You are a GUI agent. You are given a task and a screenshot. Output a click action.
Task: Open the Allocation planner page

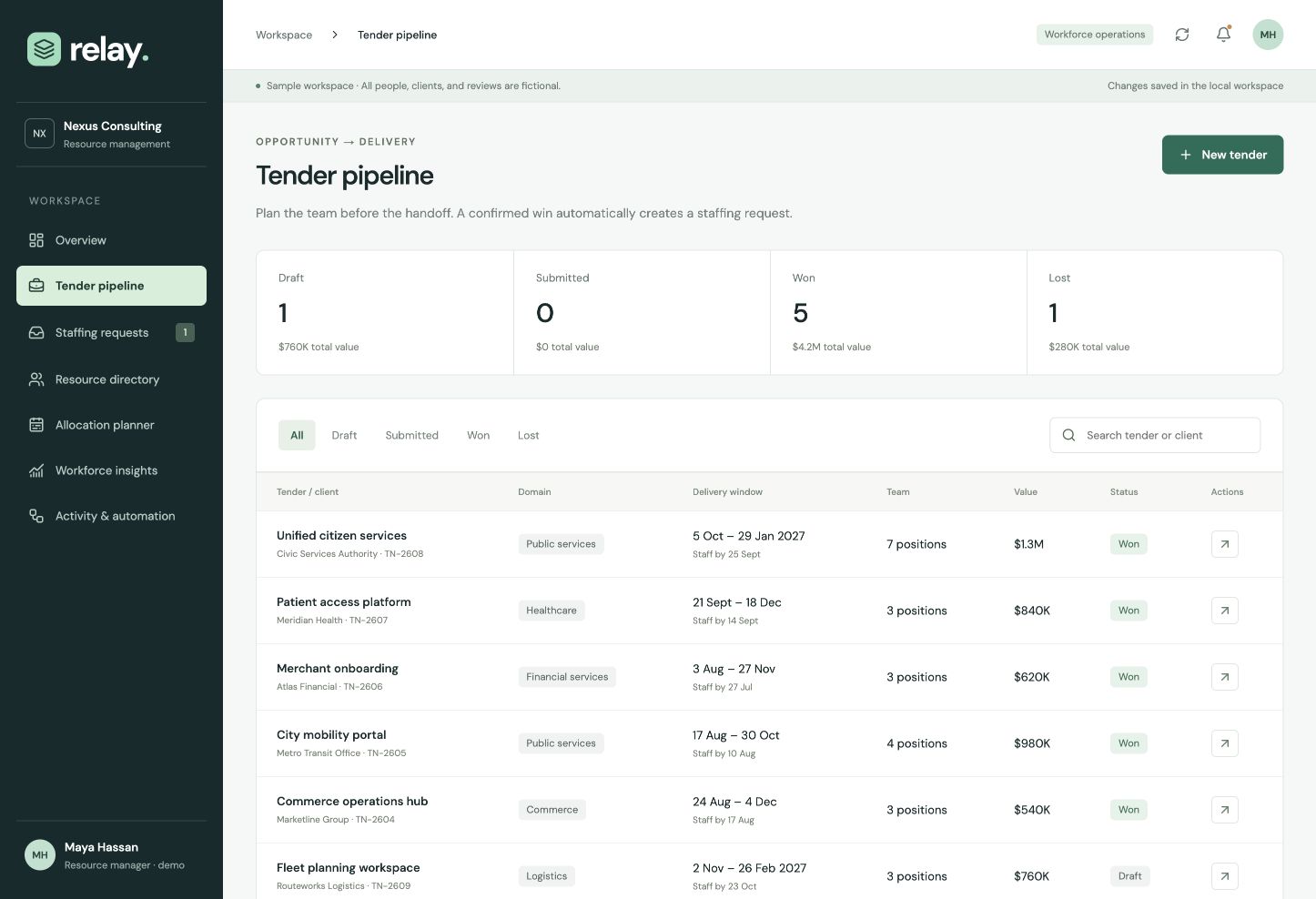pyautogui.click(x=111, y=425)
